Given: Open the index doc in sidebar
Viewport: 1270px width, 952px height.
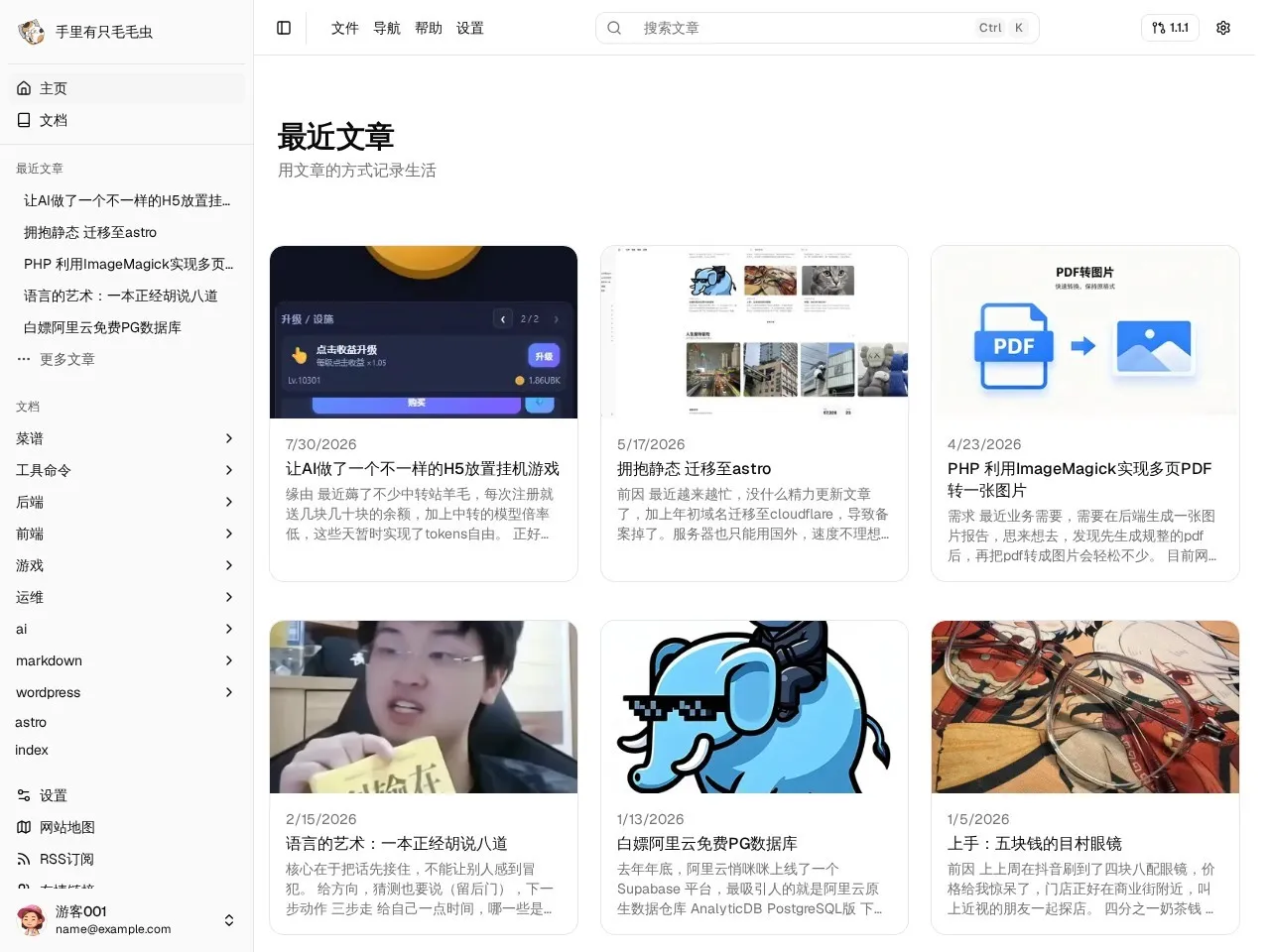Looking at the screenshot, I should (32, 750).
